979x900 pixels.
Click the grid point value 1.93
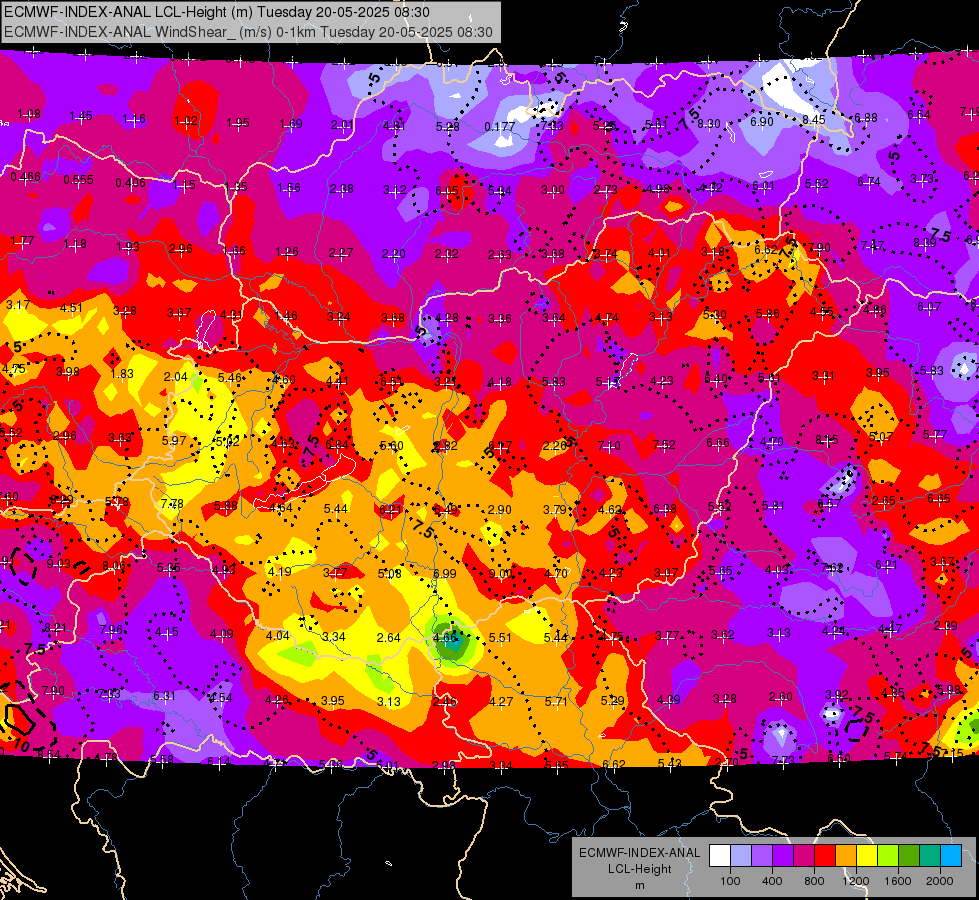pyautogui.click(x=128, y=247)
